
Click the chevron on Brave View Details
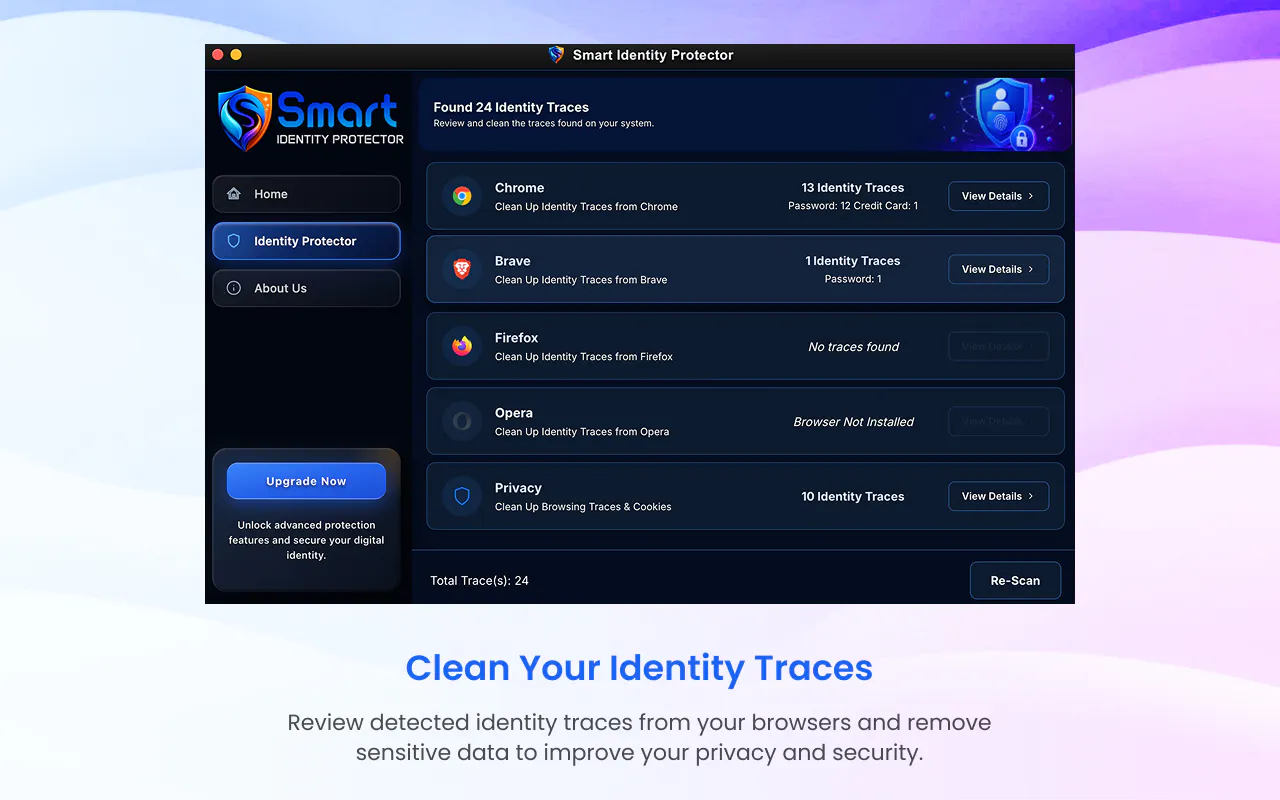tap(1031, 269)
